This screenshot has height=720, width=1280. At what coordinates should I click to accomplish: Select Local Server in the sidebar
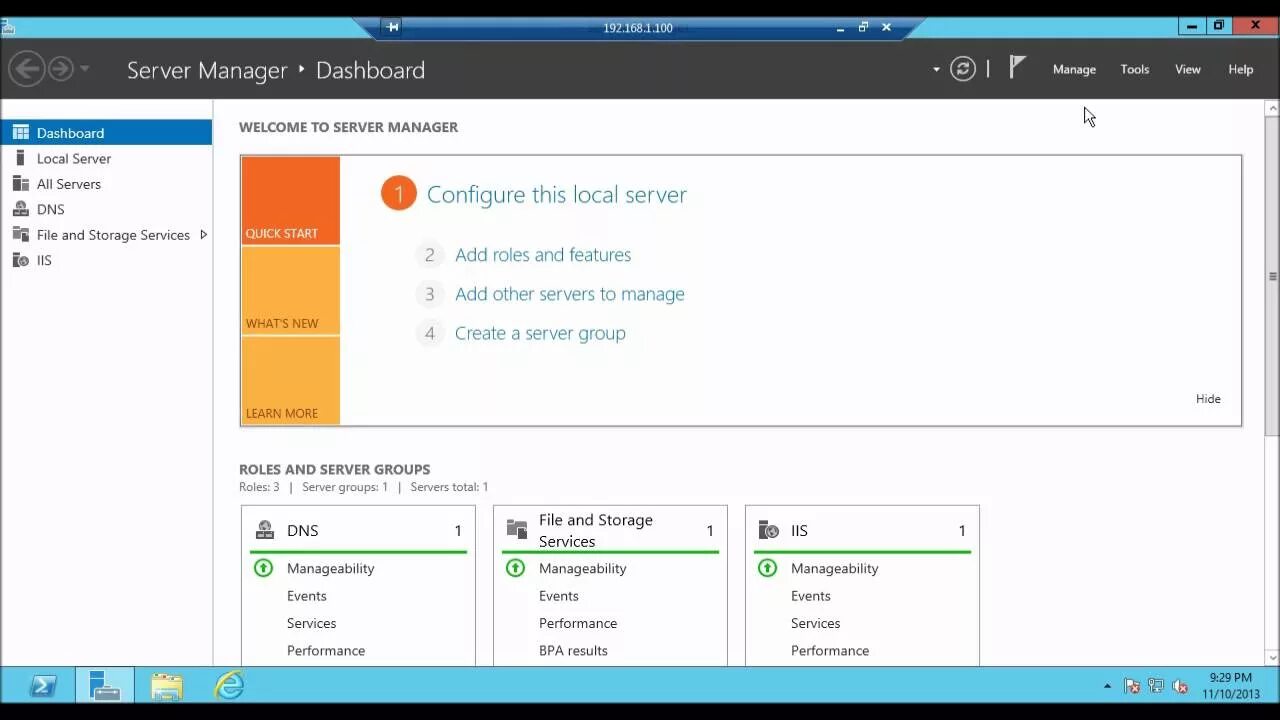[106, 158]
